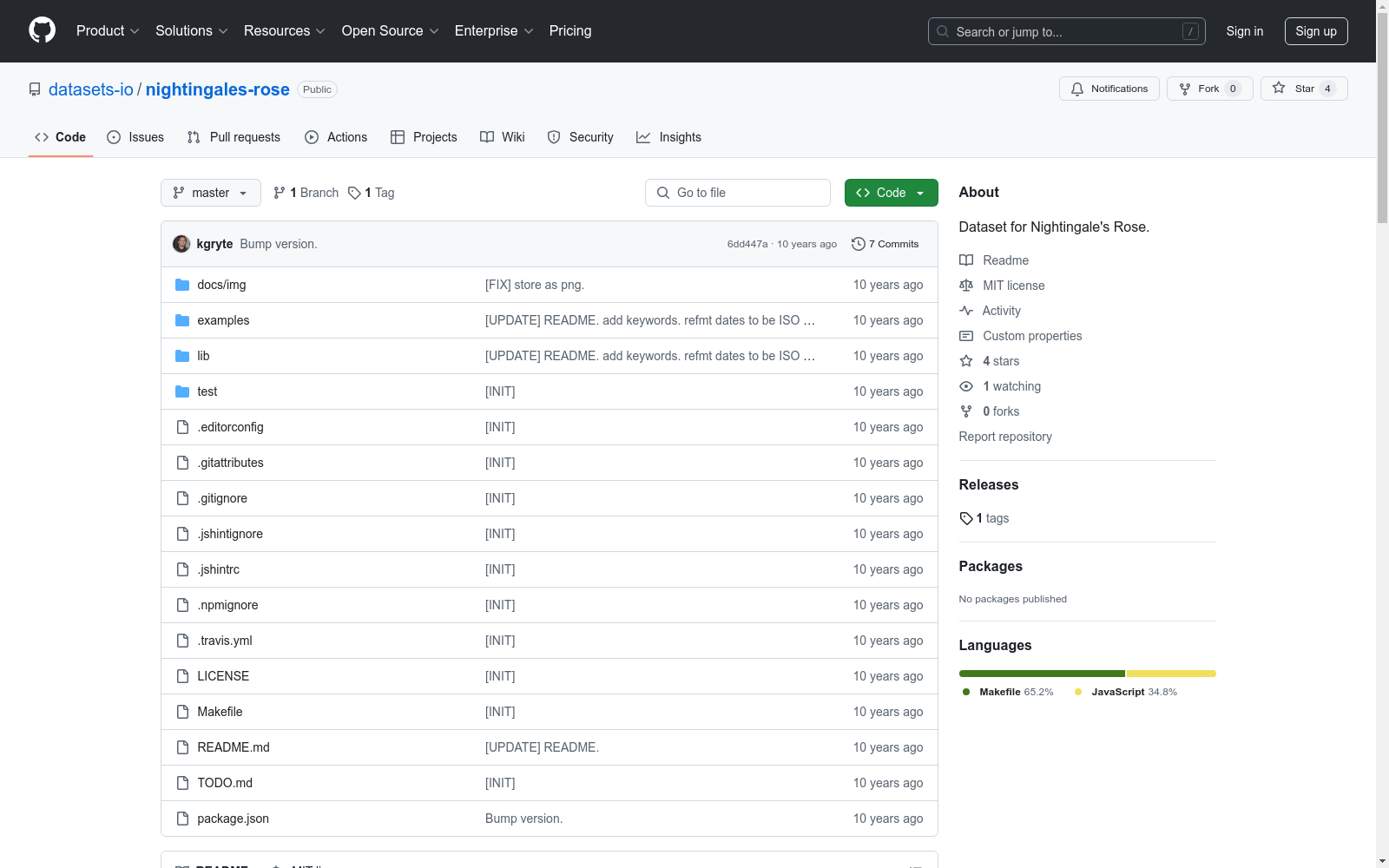This screenshot has height=868, width=1389.
Task: Click the .gitignore file icon
Action: pyautogui.click(x=182, y=498)
